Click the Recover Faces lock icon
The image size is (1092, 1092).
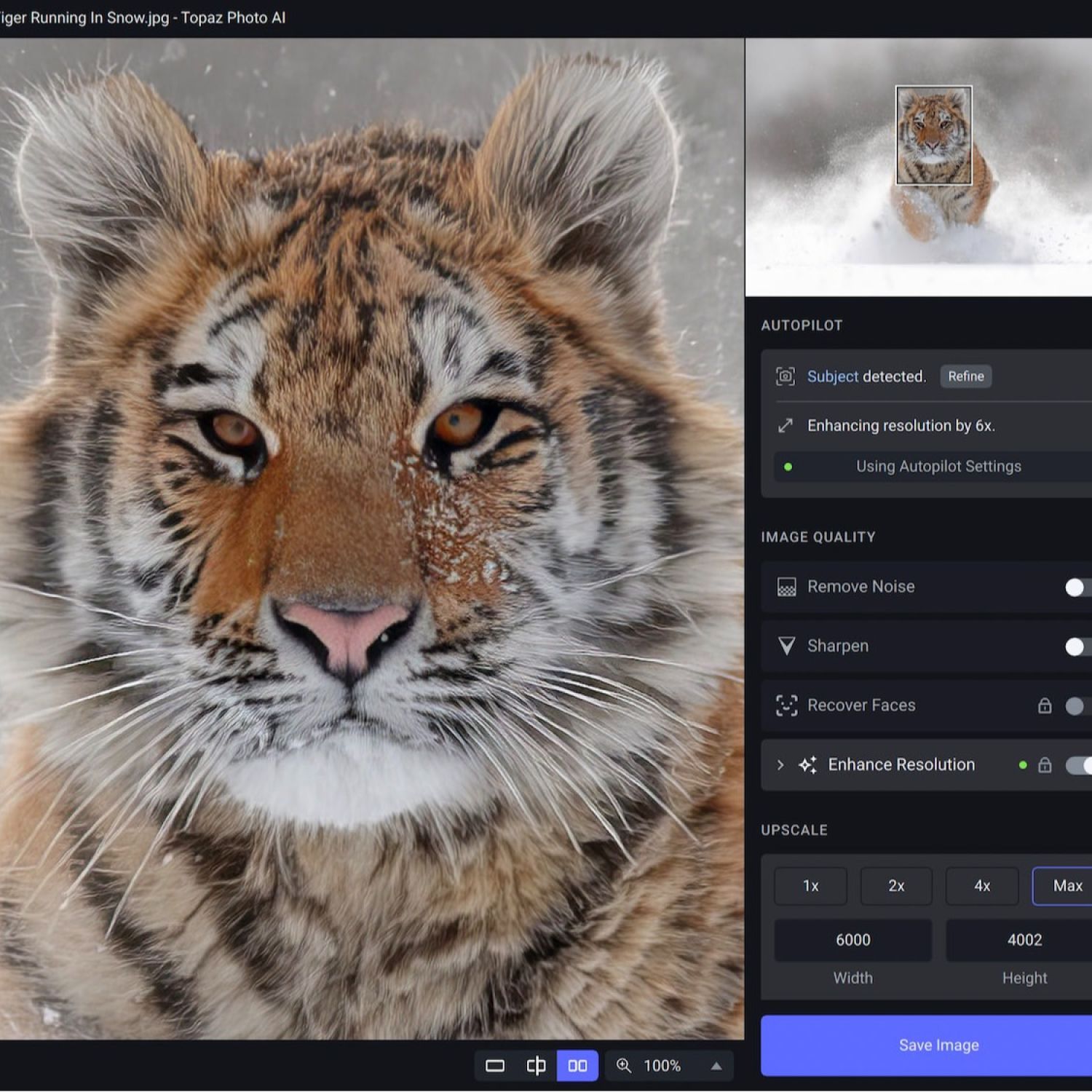tap(1045, 705)
